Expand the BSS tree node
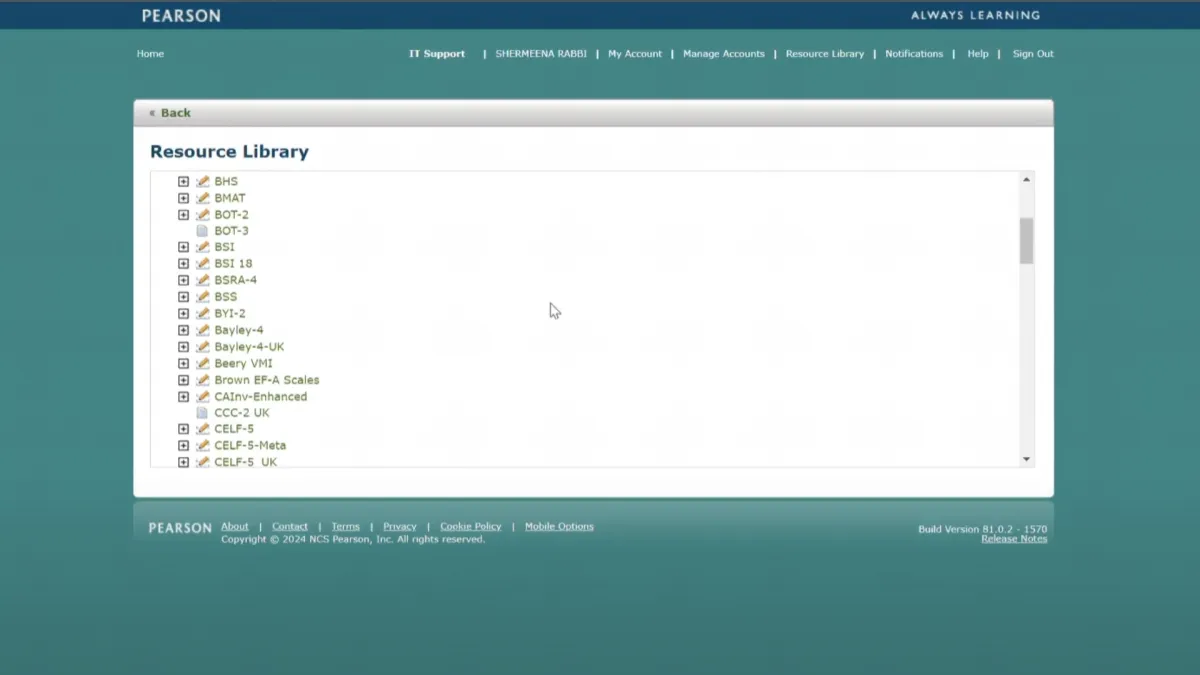The height and width of the screenshot is (675, 1200). 183,297
